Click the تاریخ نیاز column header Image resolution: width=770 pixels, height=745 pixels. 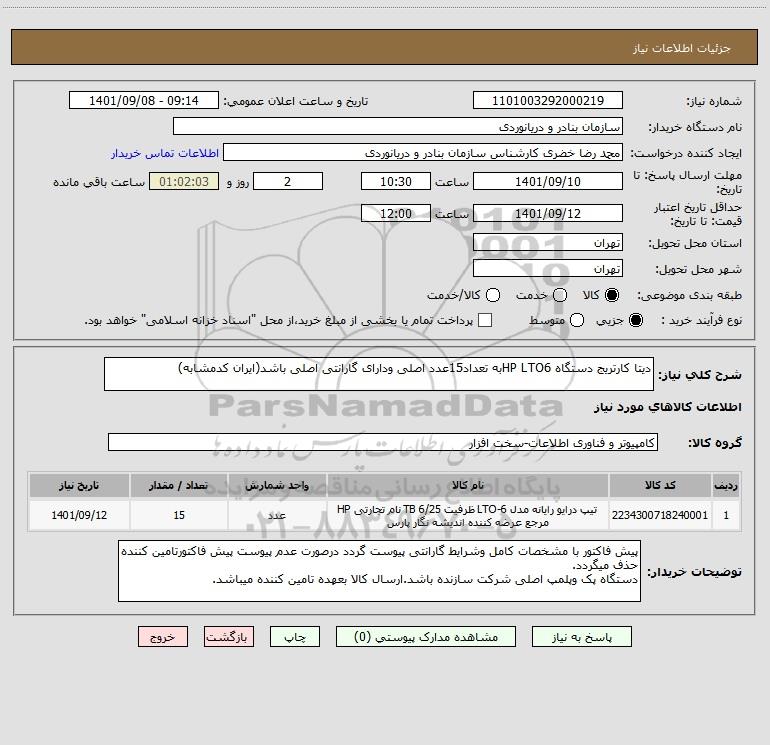pos(79,485)
